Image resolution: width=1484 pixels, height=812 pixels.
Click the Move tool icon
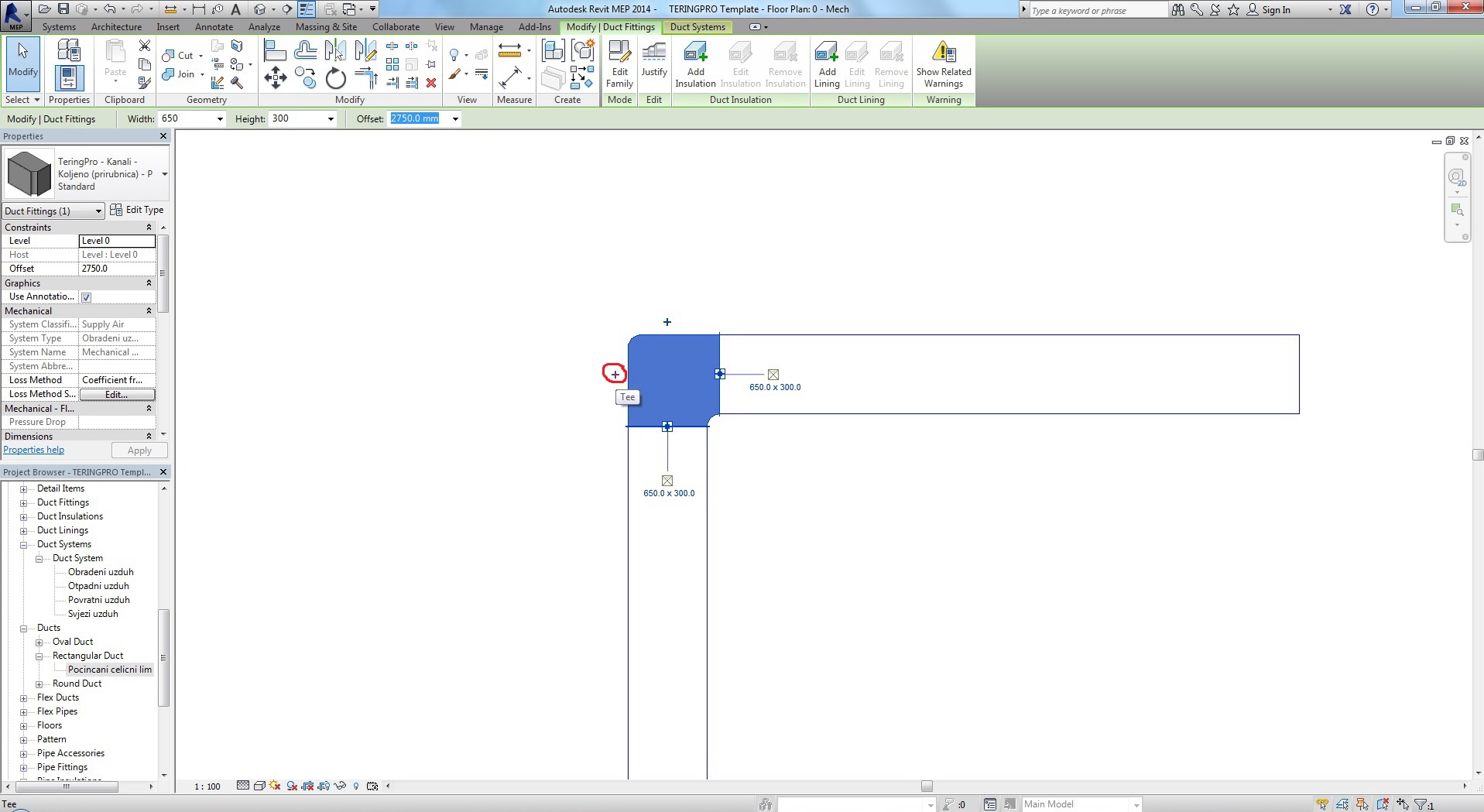tap(275, 77)
